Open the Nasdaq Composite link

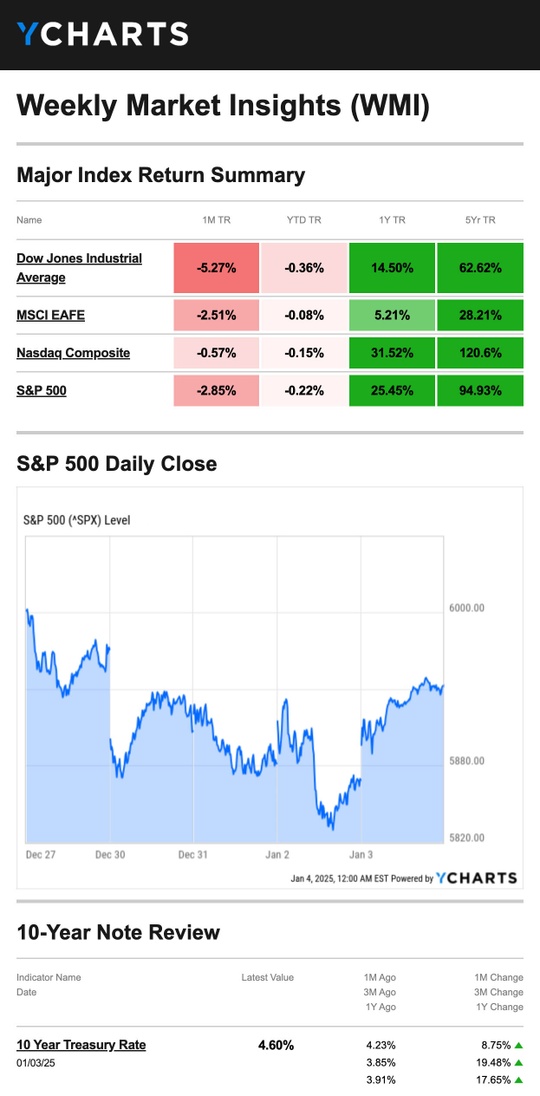tap(73, 353)
